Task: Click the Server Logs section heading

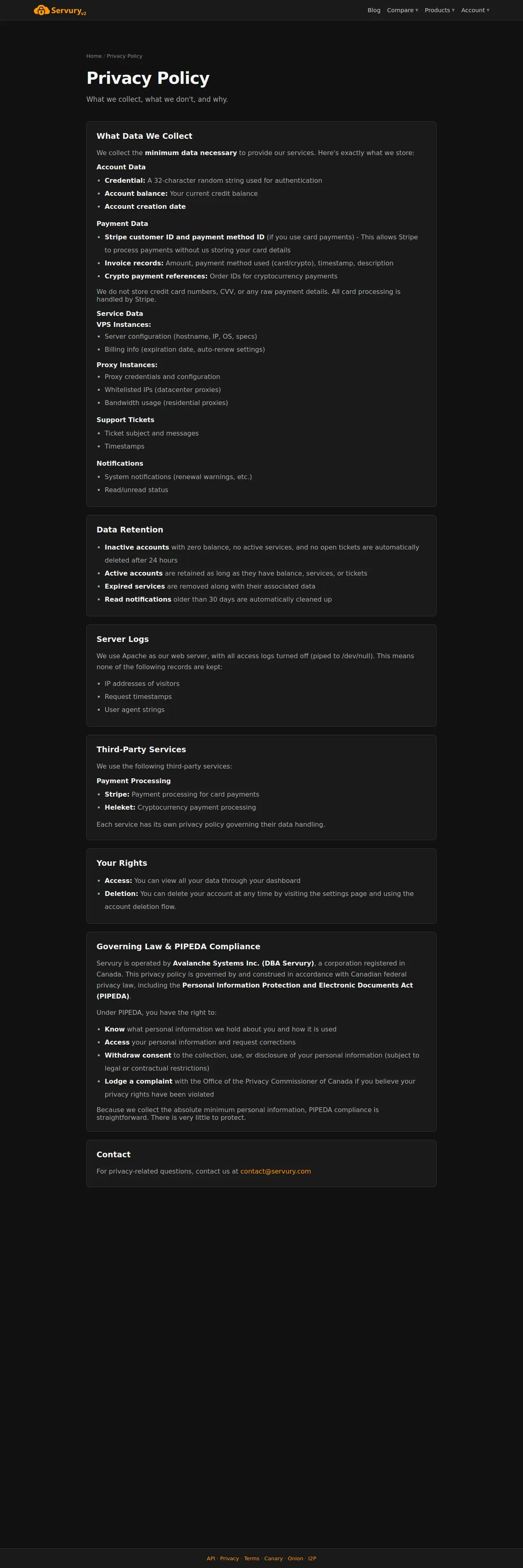Action: (x=122, y=639)
